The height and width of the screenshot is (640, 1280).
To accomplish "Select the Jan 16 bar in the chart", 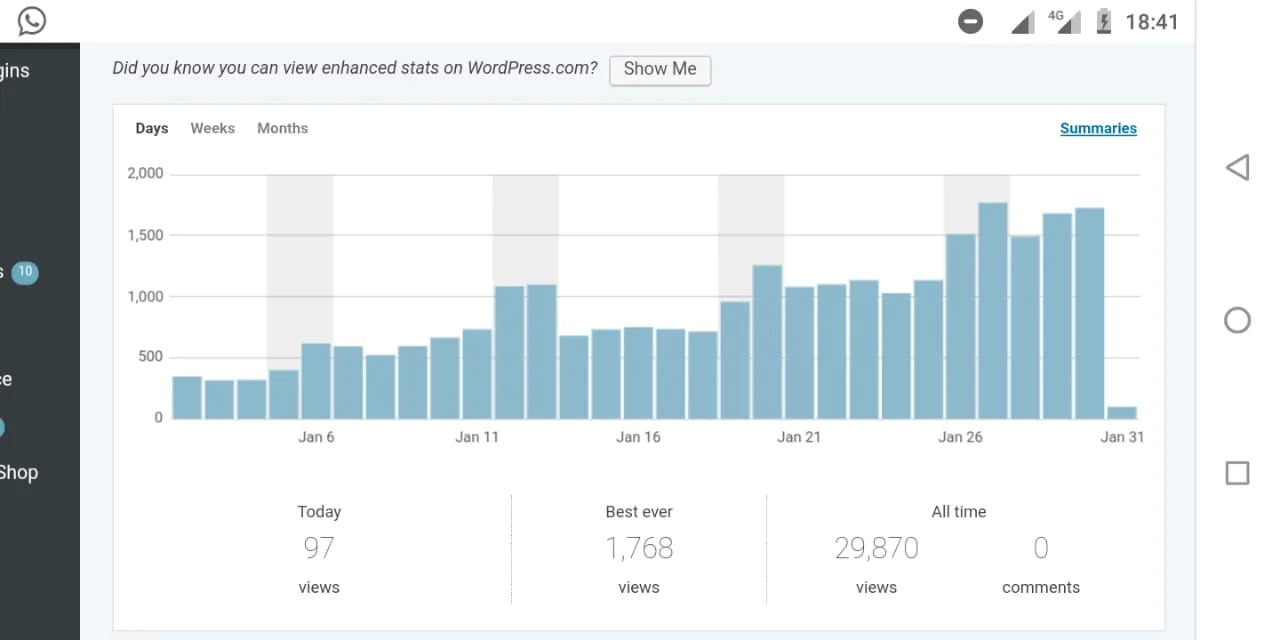I will click(x=638, y=373).
